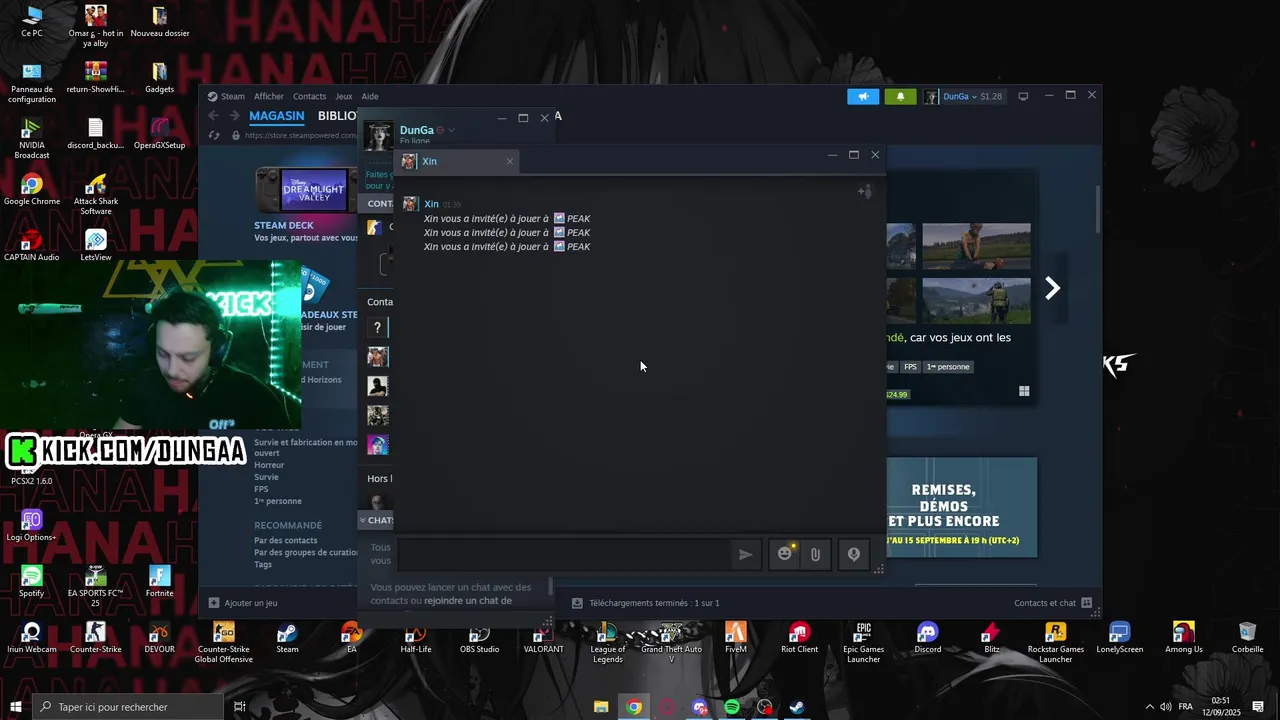1280x720 pixels.
Task: Click first PEAK game invite link
Action: coord(572,218)
